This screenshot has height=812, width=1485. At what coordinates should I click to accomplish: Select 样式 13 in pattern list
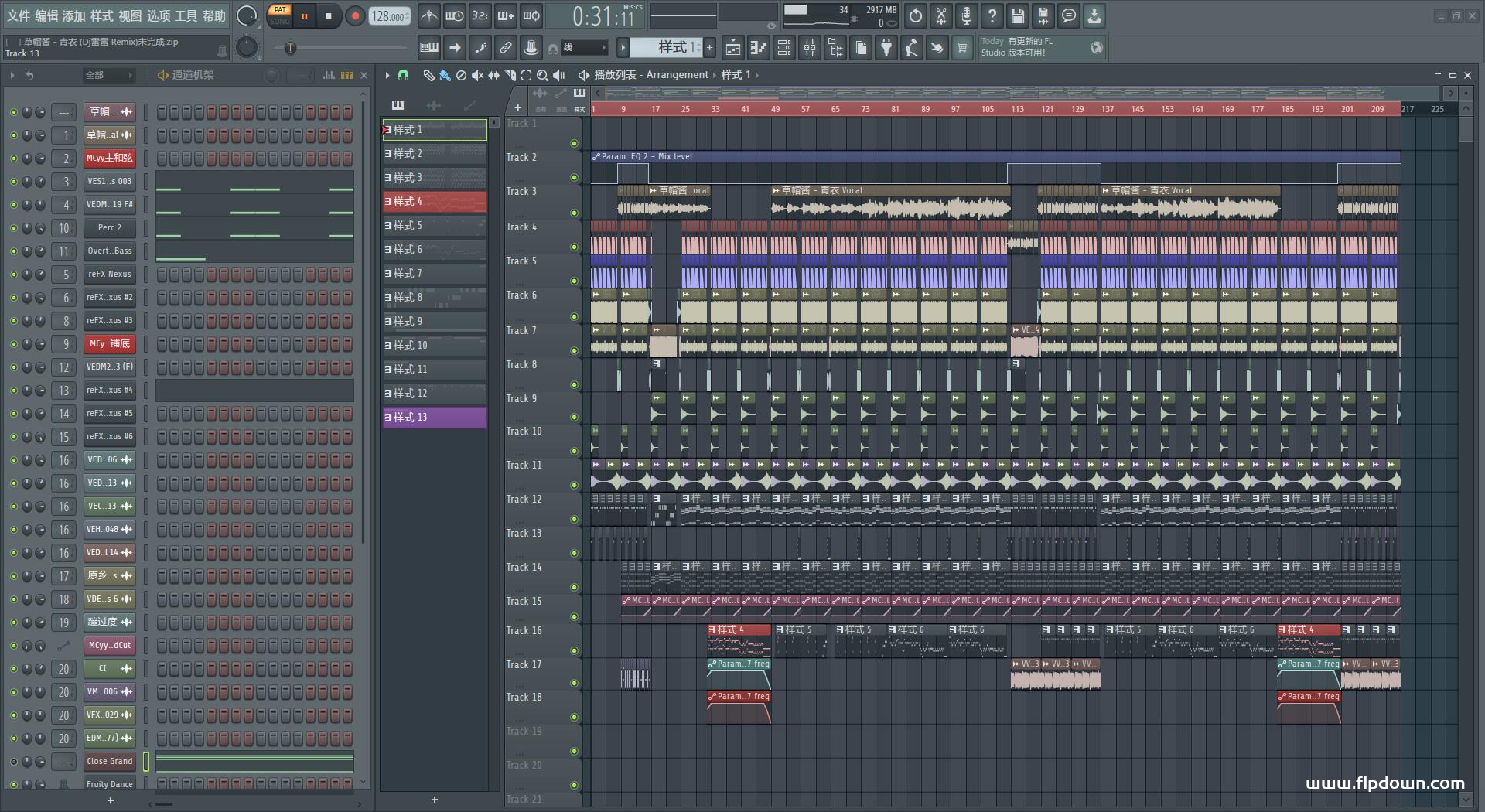435,418
